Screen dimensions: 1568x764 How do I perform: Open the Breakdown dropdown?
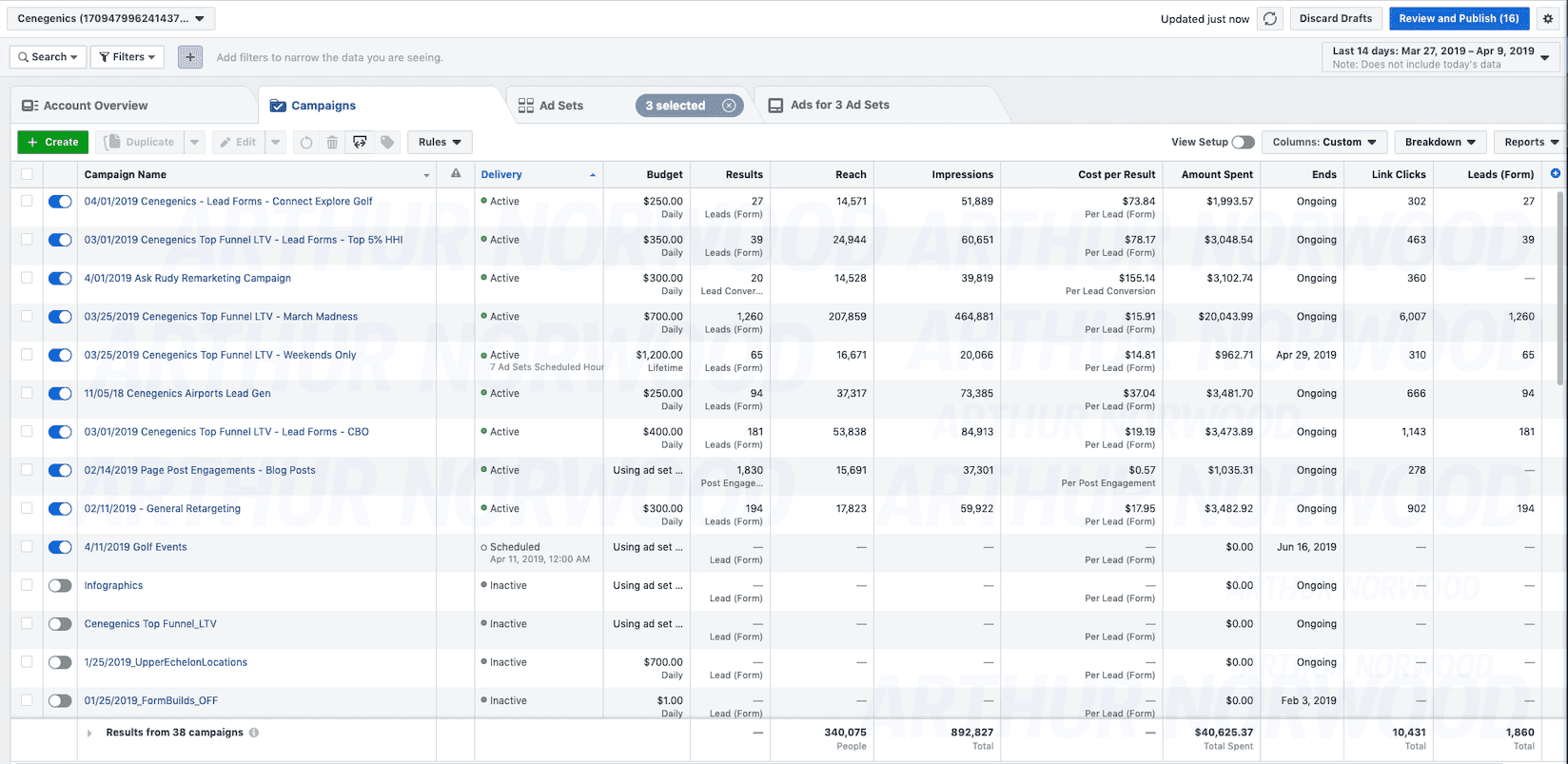(x=1441, y=143)
